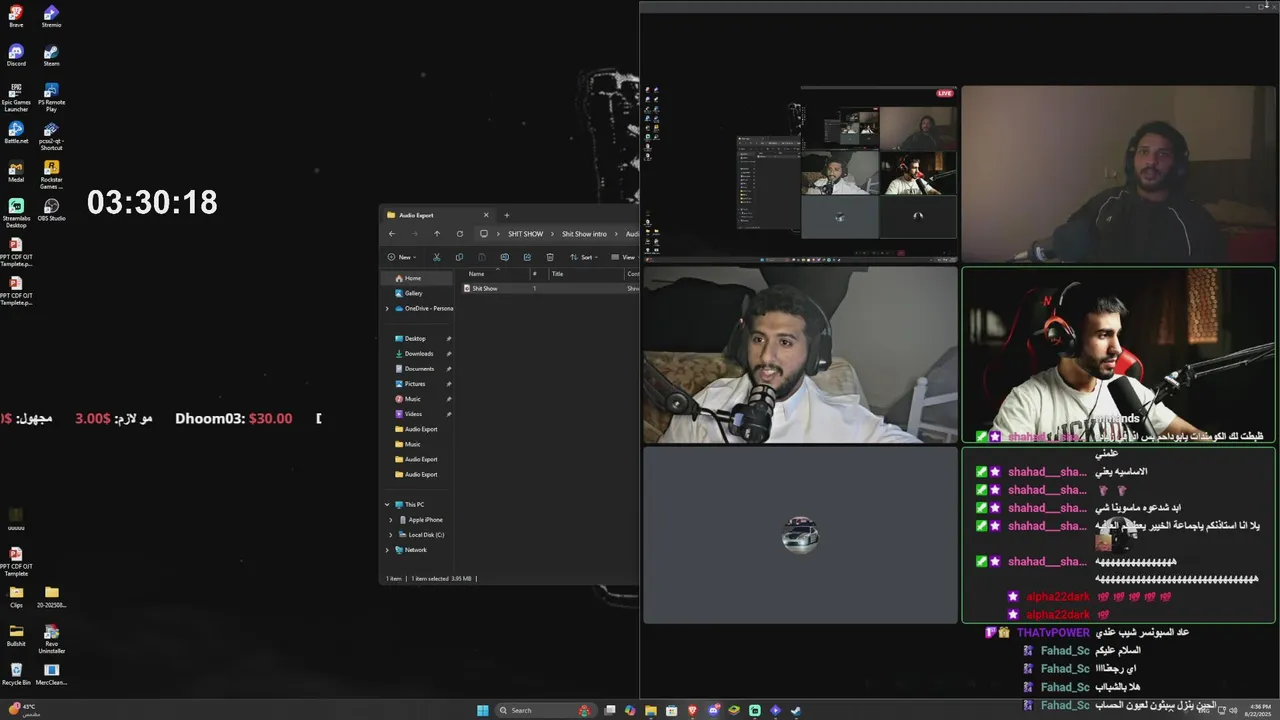
Task: Expand the Local Disk (C:) tree node
Action: 391,535
